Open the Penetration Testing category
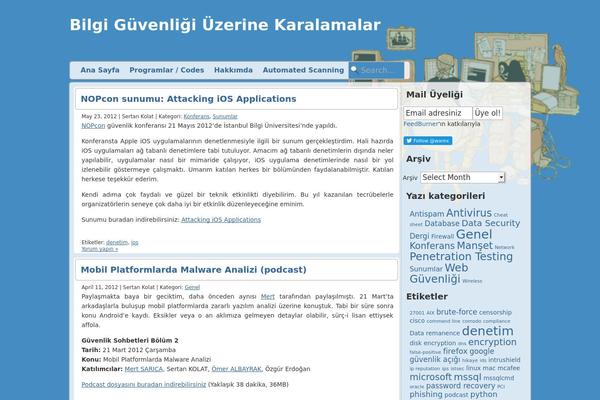 [x=461, y=256]
